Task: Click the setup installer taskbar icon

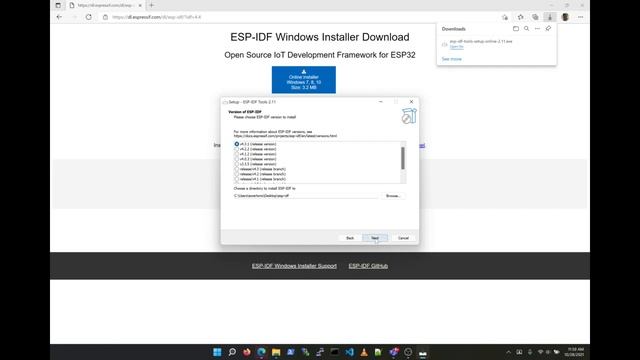Action: point(422,353)
